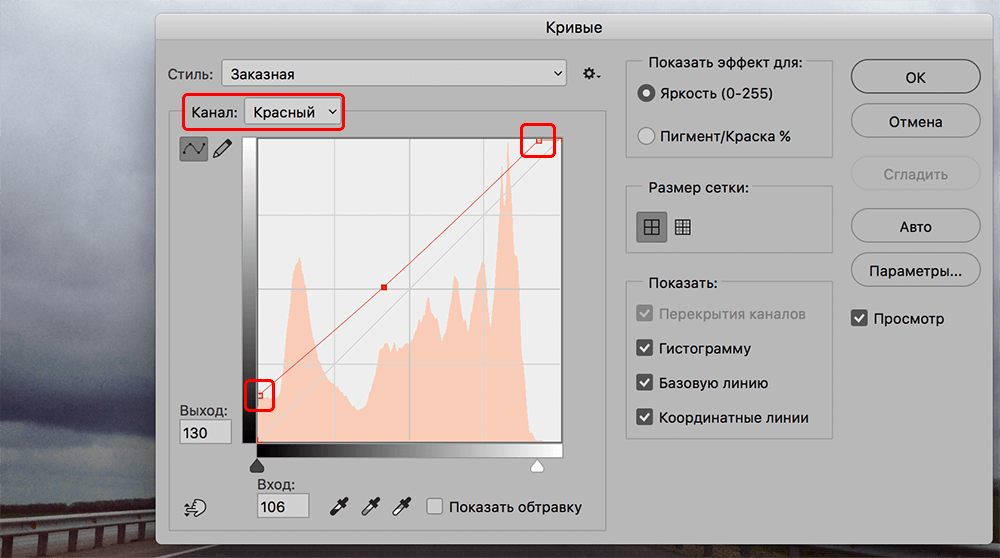Image resolution: width=1000 pixels, height=558 pixels.
Task: Choose the detailed 10x10 grid icon
Action: coord(683,227)
